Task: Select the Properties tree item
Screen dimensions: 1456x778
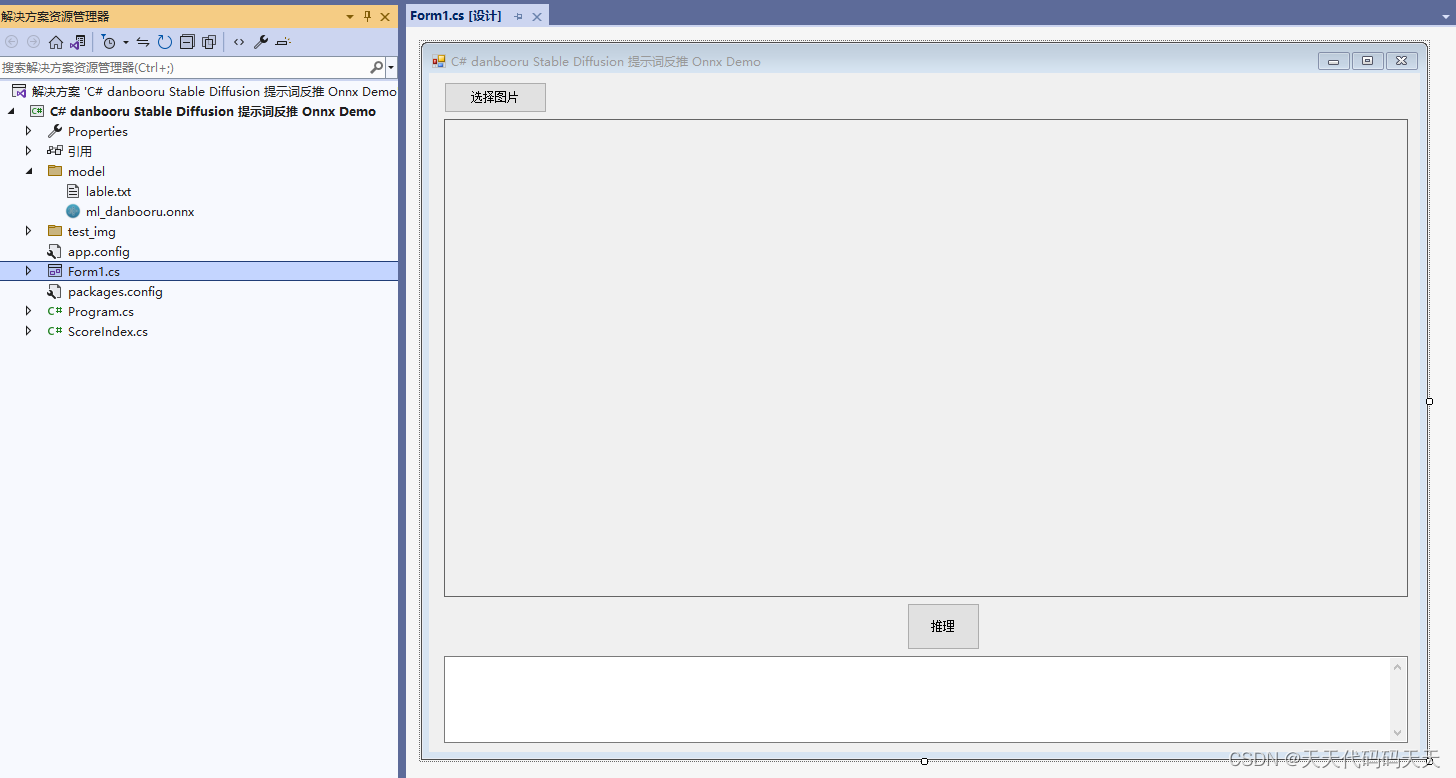Action: click(98, 131)
